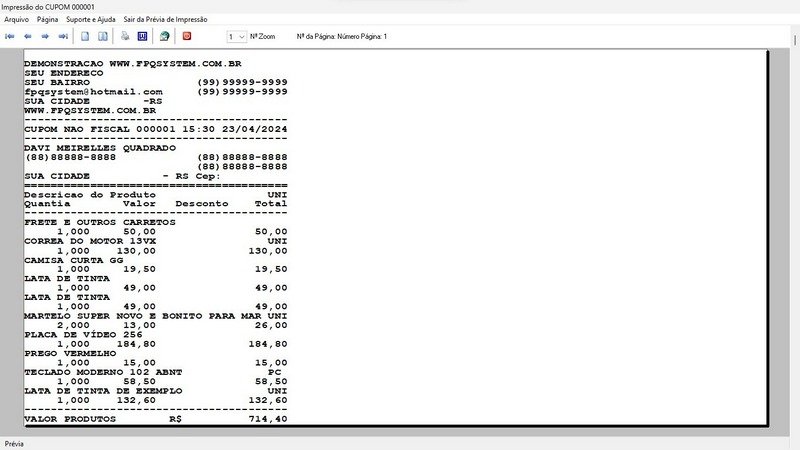Viewport: 800px width, 450px height.
Task: Open the zoom level dropdown
Action: 236,36
